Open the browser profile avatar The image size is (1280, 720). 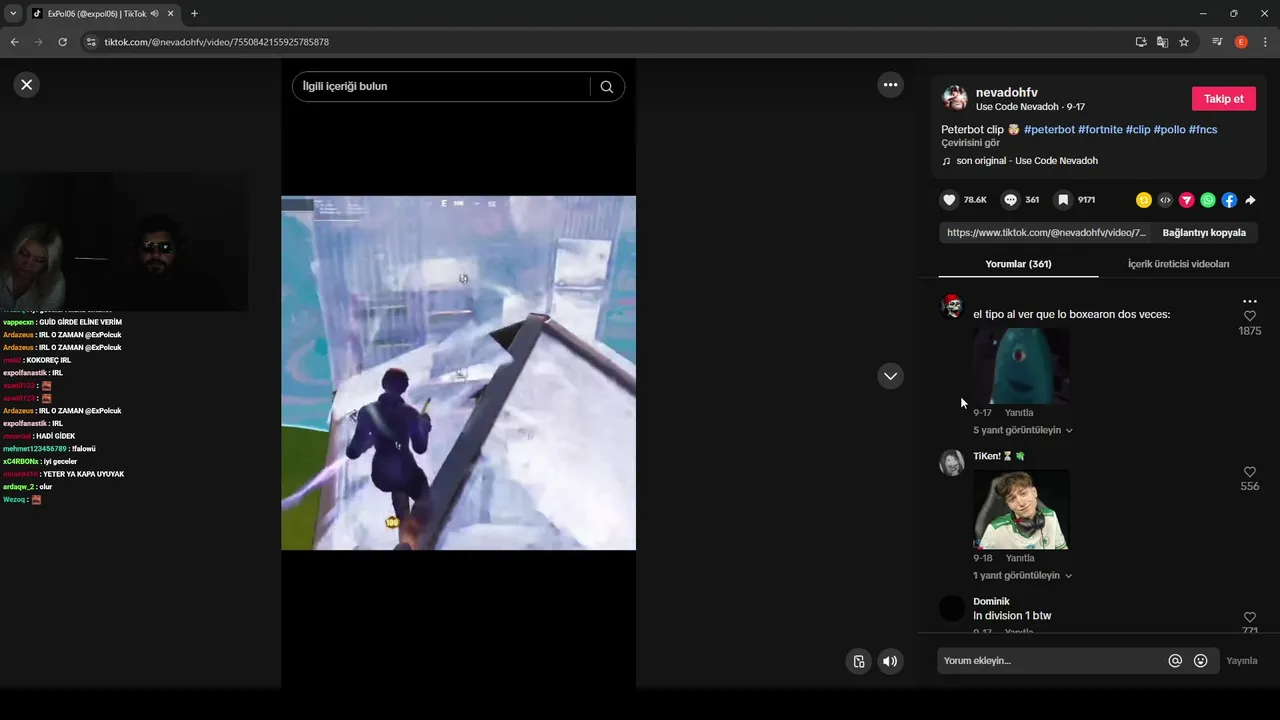(x=1241, y=42)
